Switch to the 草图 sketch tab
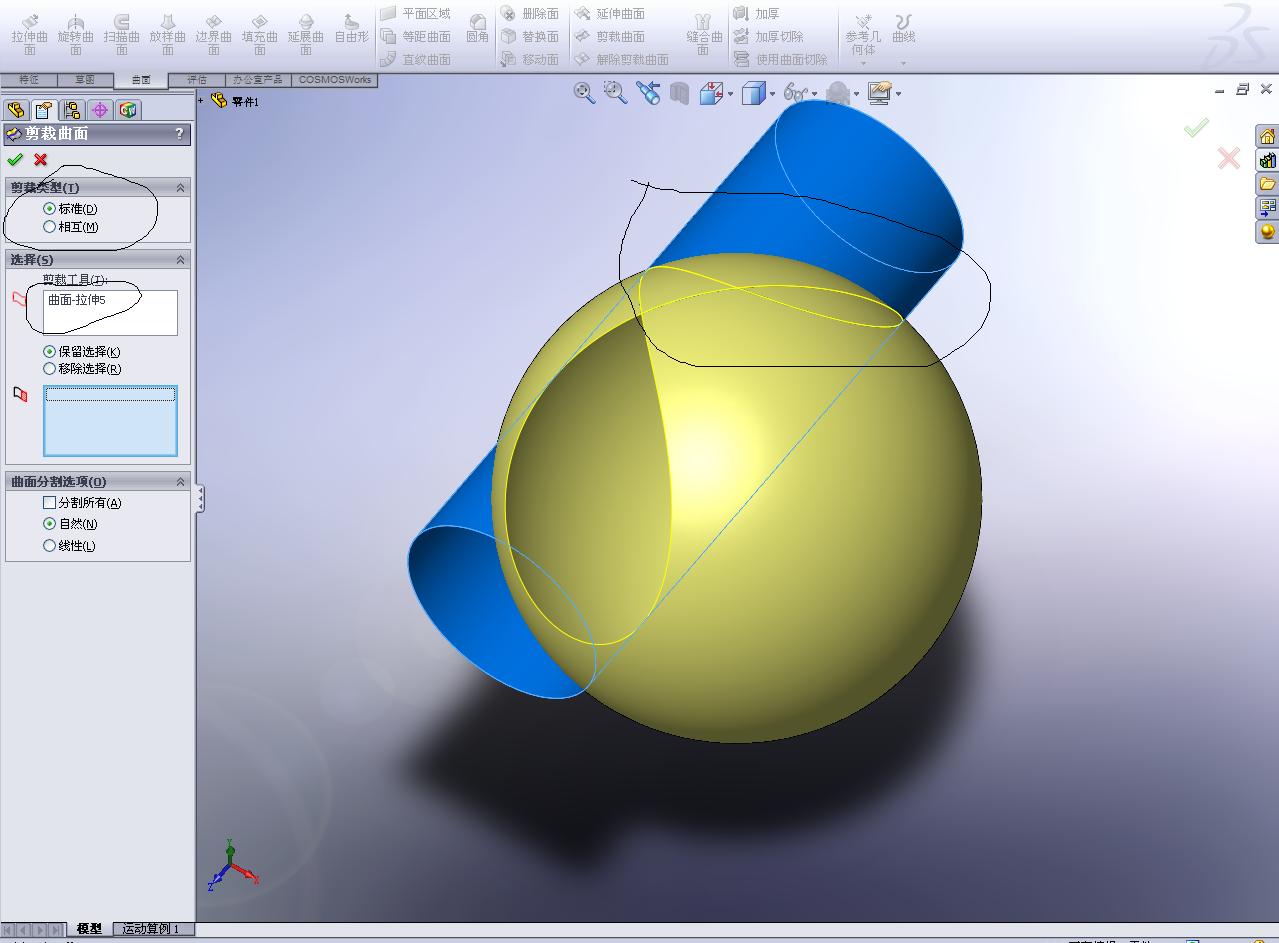The image size is (1279, 943). (85, 80)
